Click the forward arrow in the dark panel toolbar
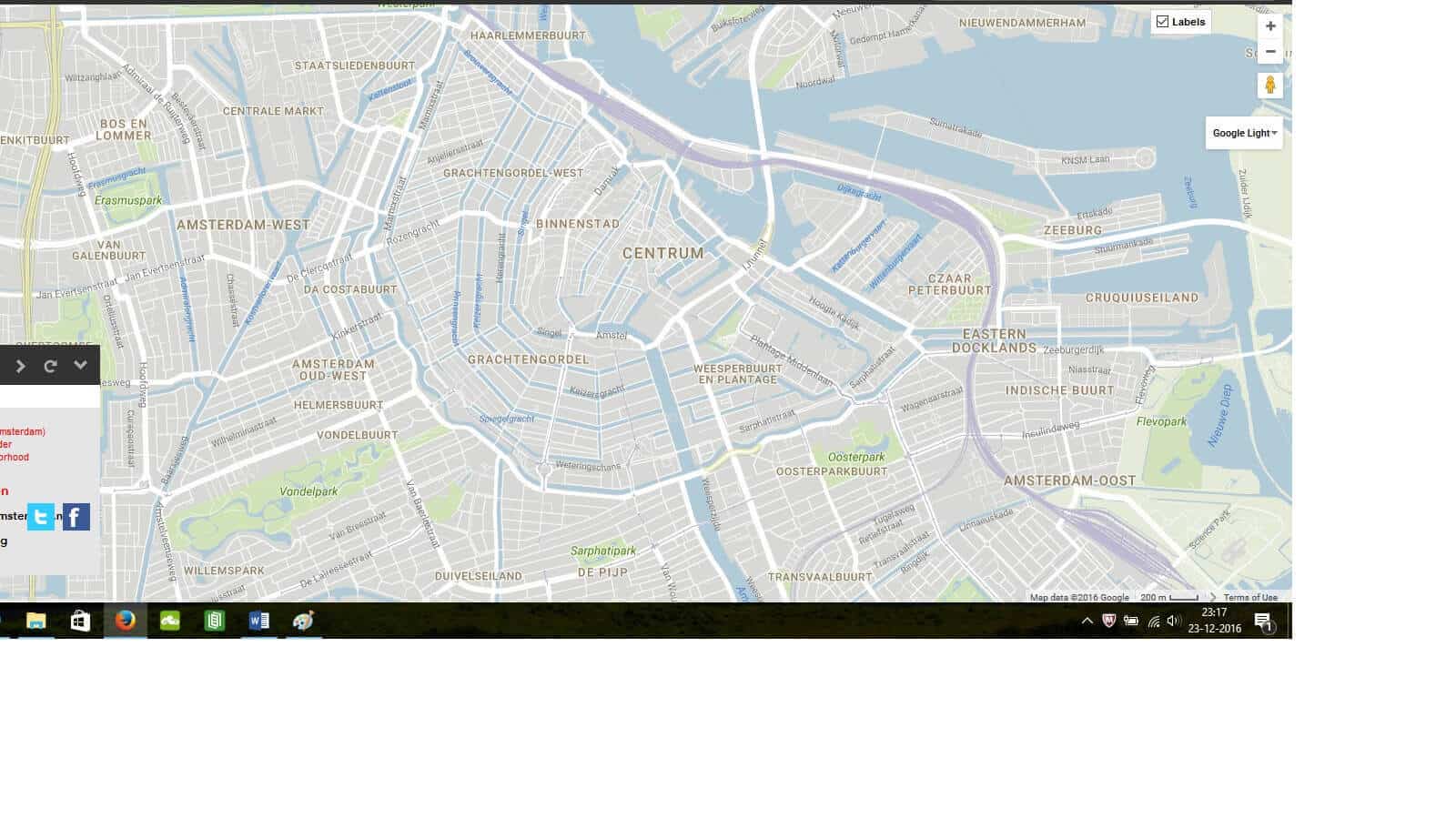 click(21, 366)
